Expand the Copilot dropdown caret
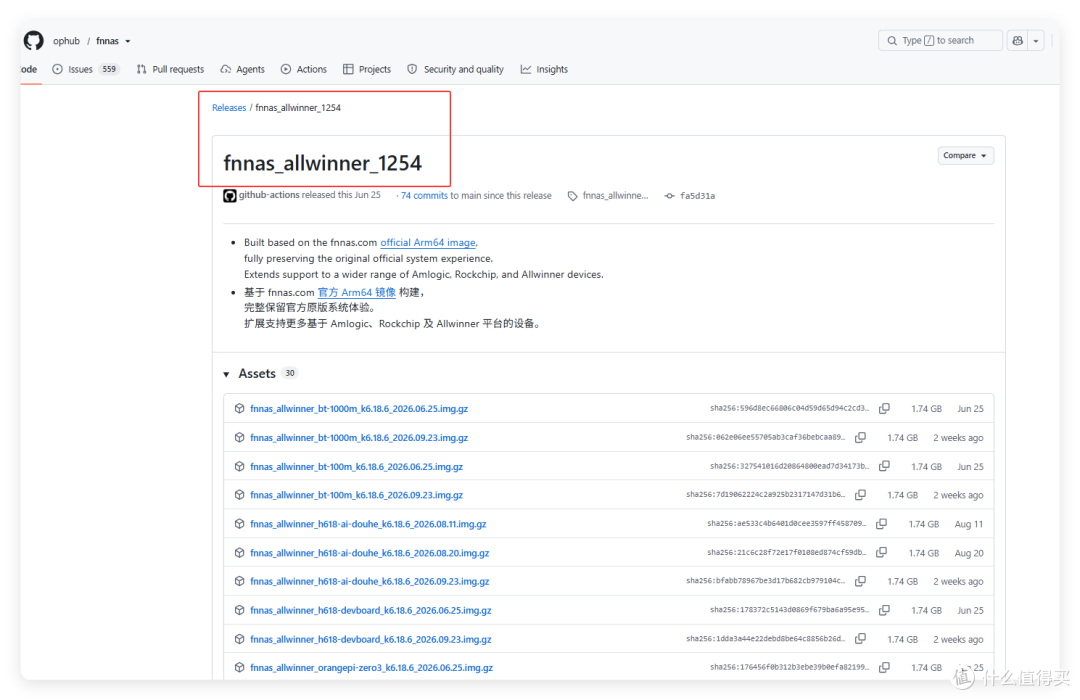 (1036, 41)
